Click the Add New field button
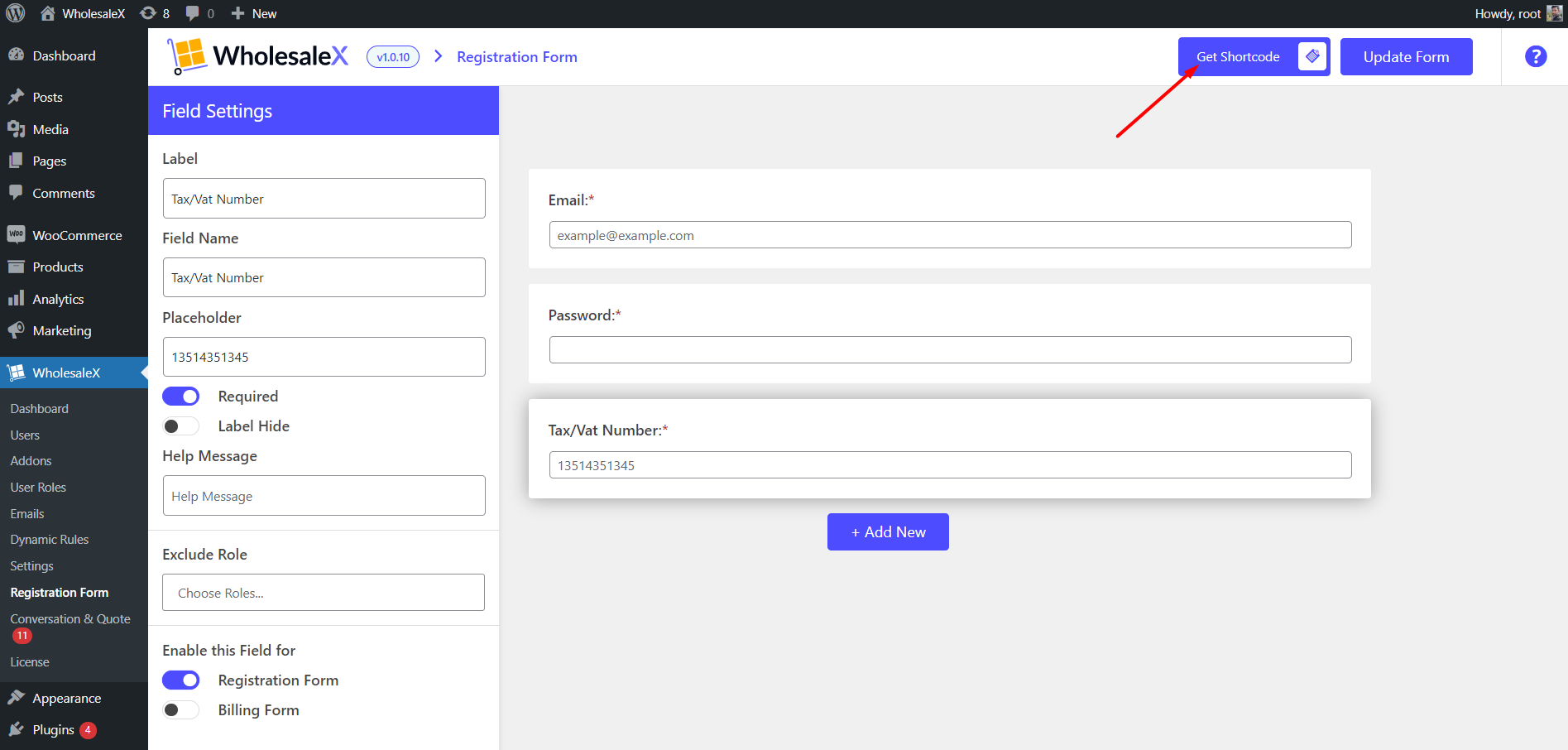This screenshot has height=750, width=1568. click(x=887, y=531)
